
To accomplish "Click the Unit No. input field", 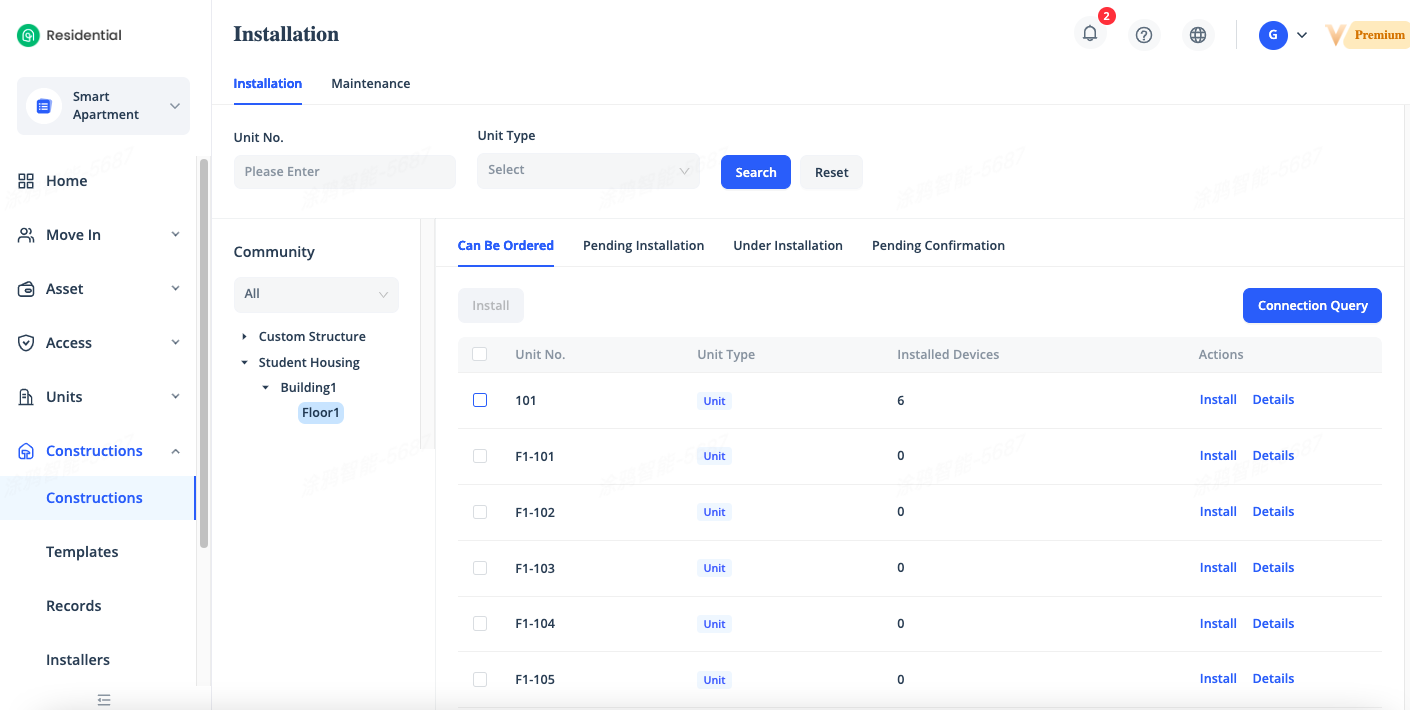I will (x=344, y=172).
